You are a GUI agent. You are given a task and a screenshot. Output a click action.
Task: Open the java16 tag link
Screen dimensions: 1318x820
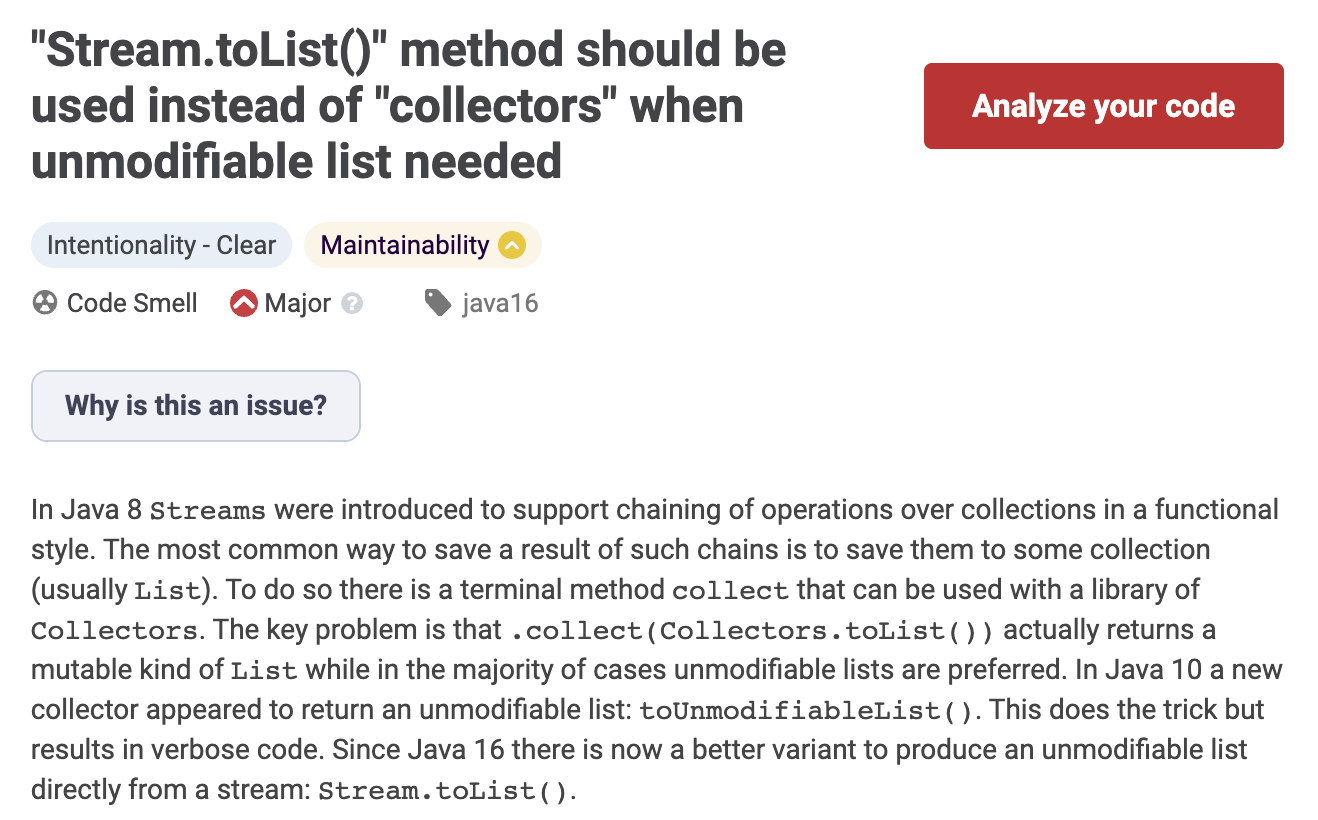point(500,303)
